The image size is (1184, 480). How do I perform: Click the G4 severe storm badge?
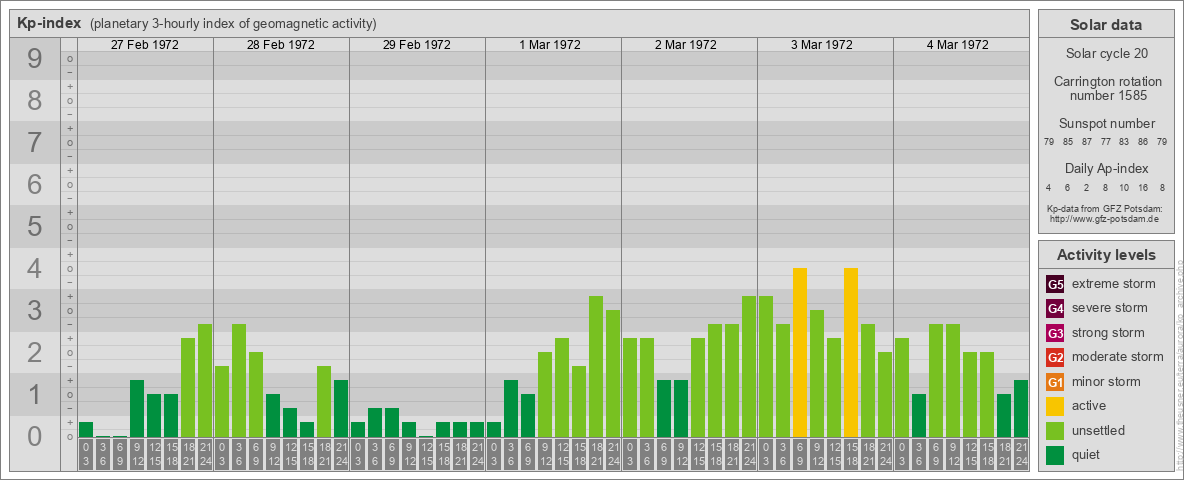(x=1055, y=309)
